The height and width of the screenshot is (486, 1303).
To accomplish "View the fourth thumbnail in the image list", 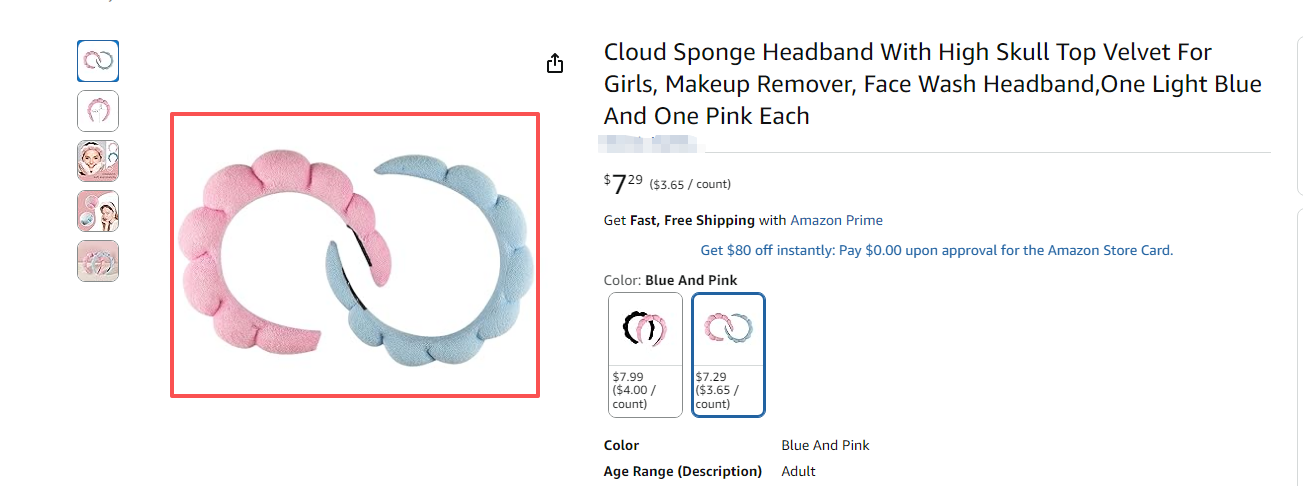I will tap(98, 211).
